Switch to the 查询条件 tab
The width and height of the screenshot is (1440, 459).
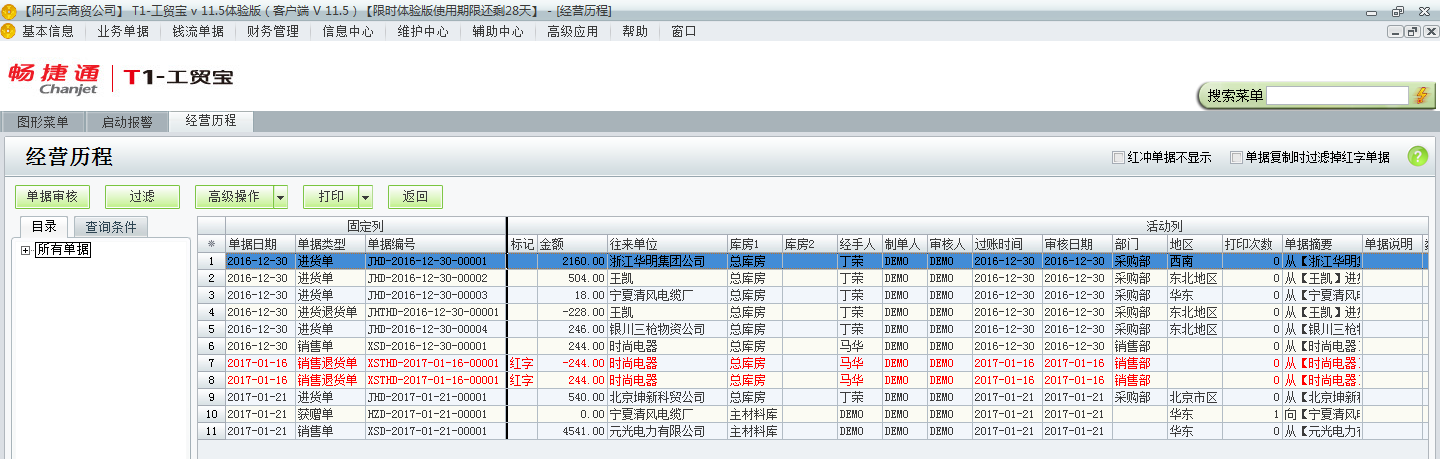tap(110, 227)
